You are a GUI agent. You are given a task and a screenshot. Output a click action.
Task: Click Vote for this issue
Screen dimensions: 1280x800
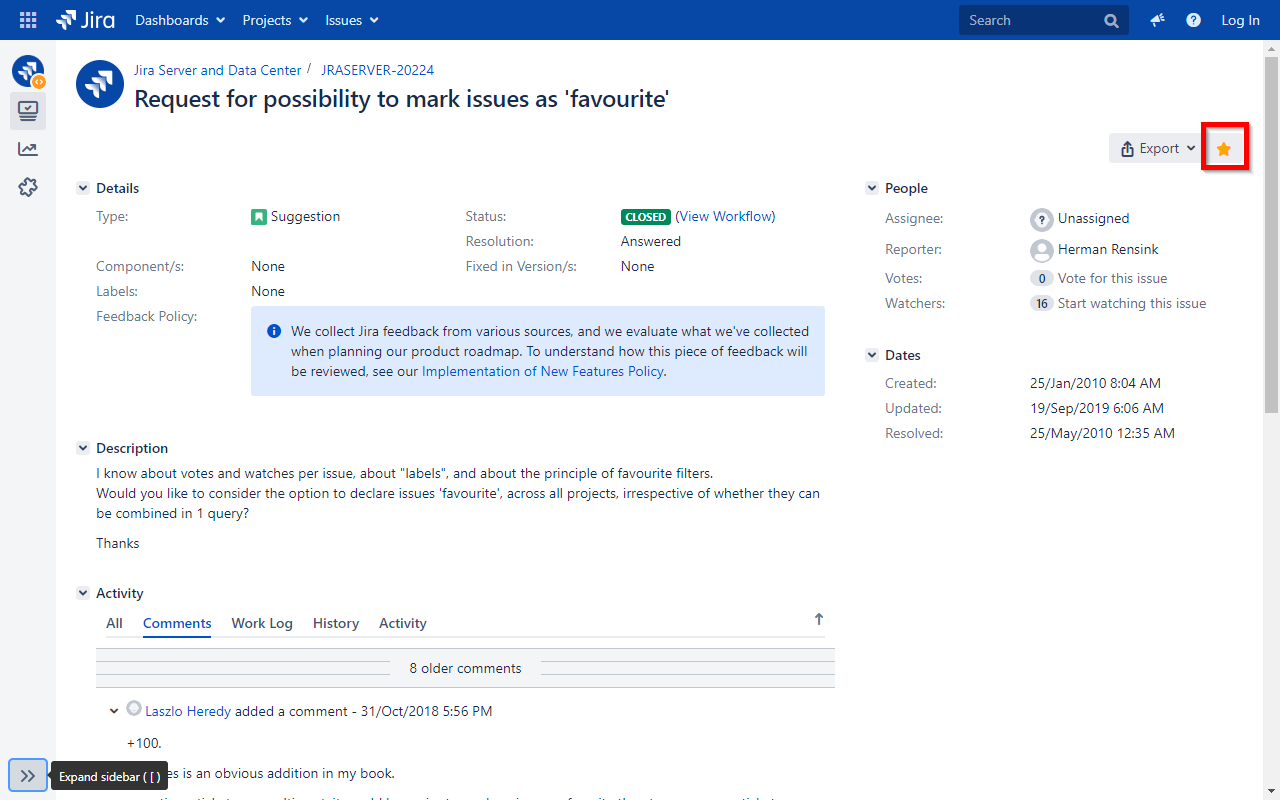tap(1112, 278)
